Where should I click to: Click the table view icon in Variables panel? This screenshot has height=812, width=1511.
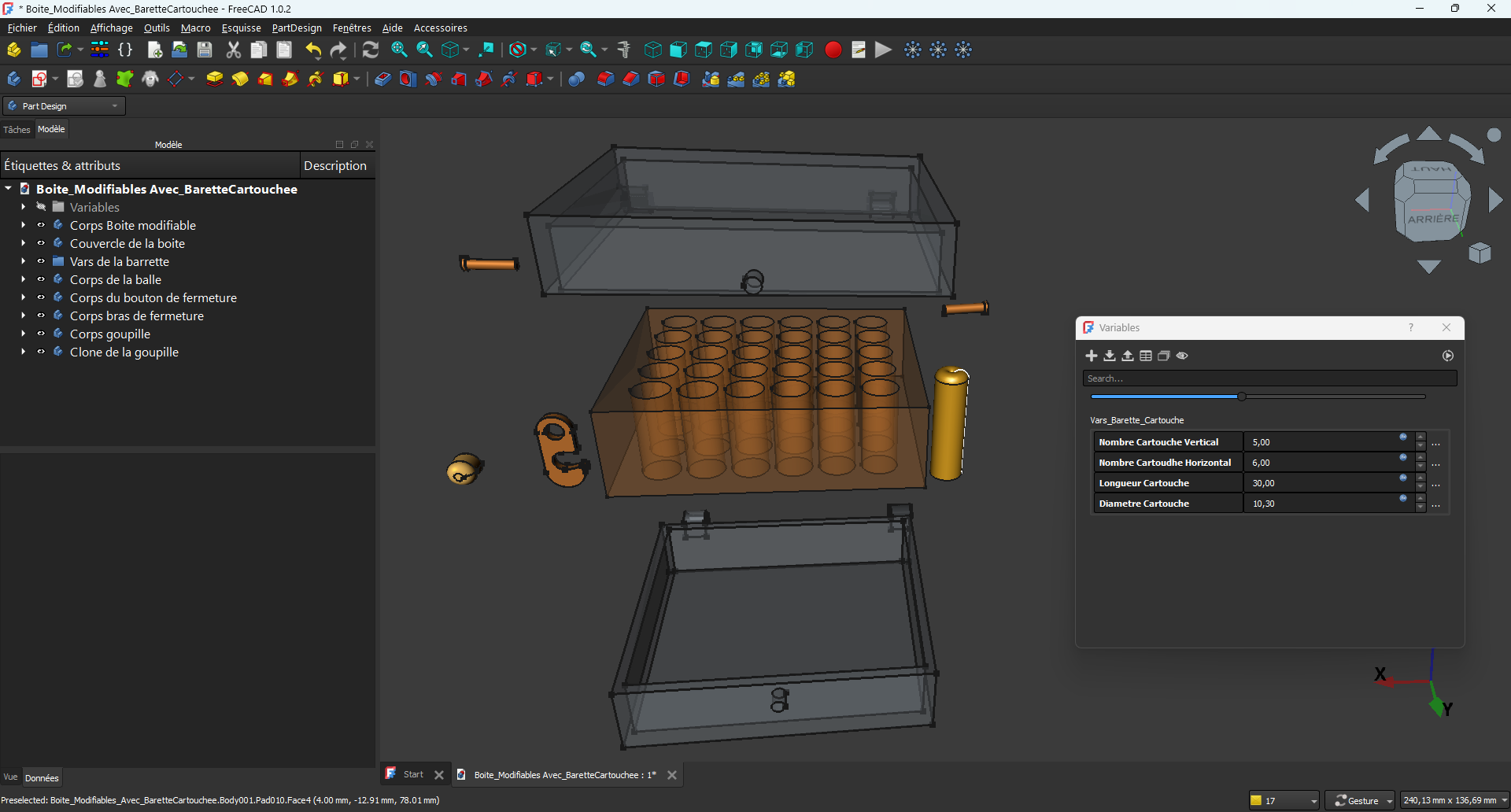(x=1146, y=356)
